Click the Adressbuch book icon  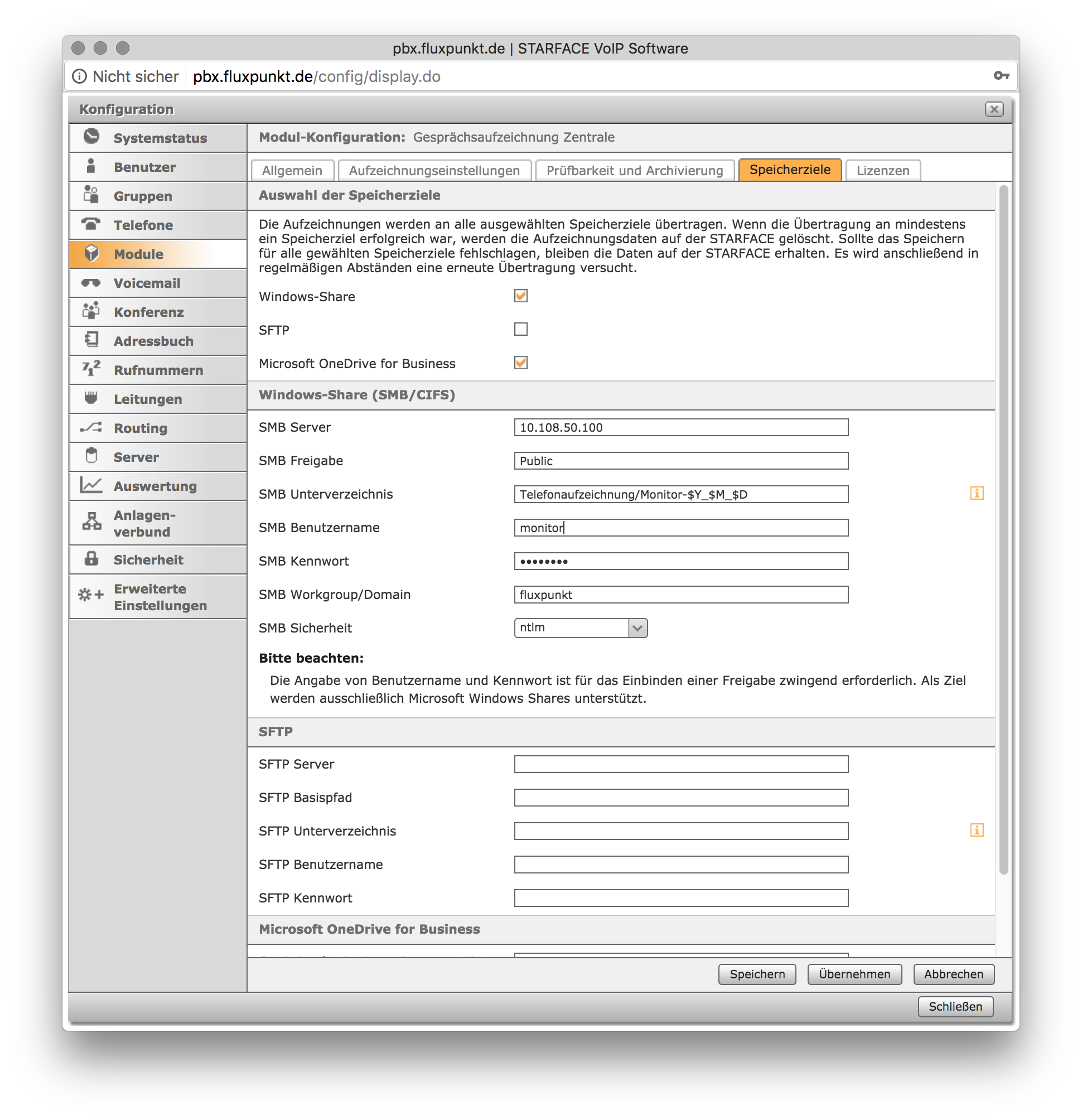coord(91,340)
